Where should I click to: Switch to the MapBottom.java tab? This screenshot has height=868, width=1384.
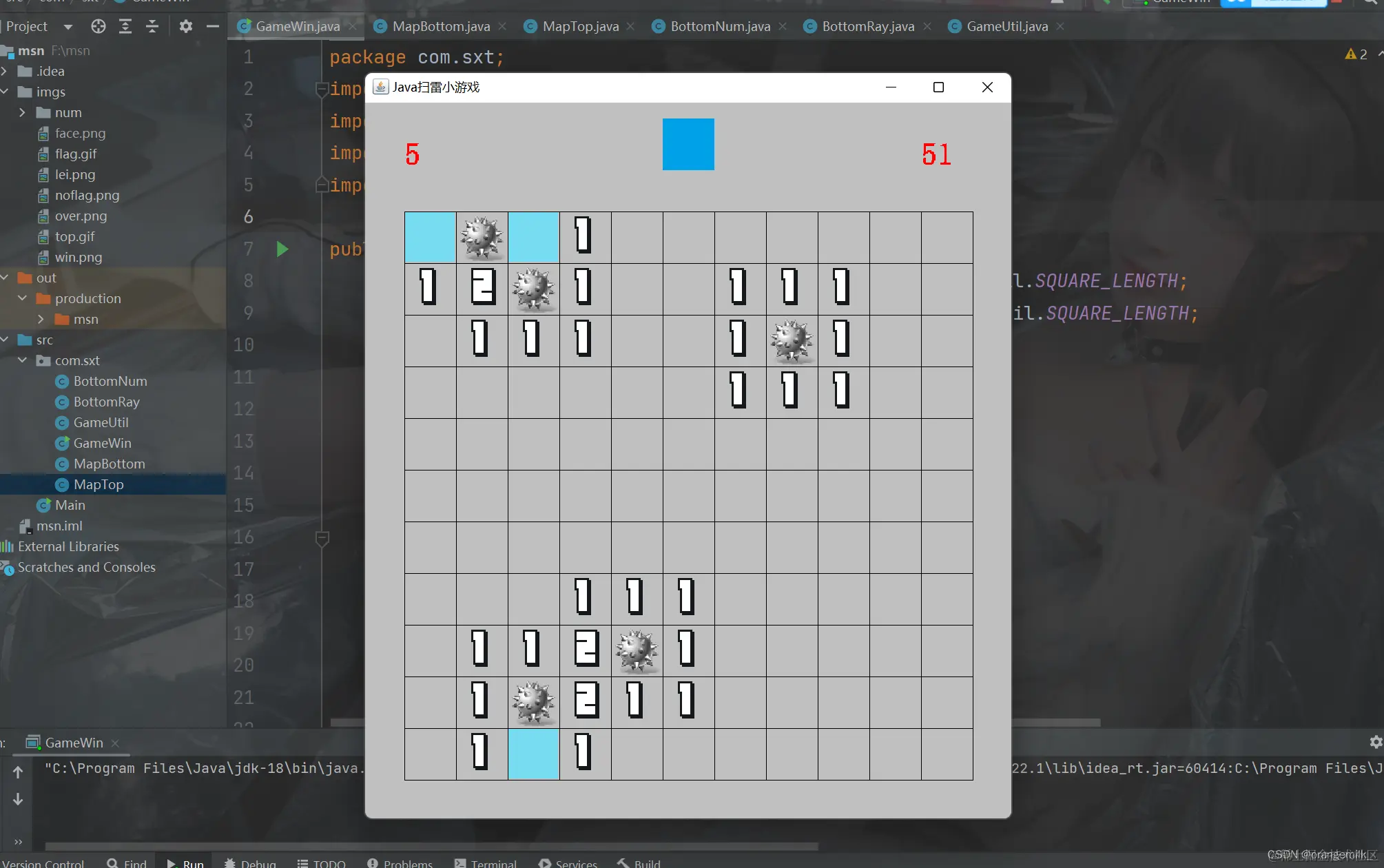440,26
